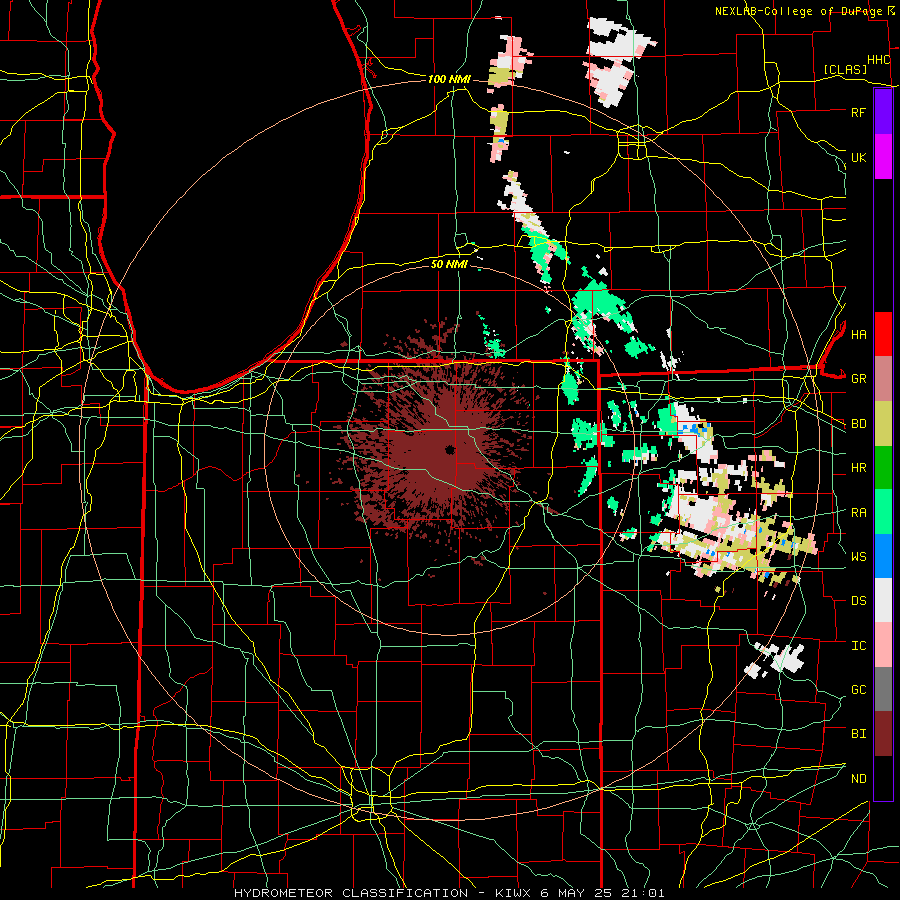Viewport: 900px width, 900px height.
Task: Select the HR legend label text
Action: (858, 468)
